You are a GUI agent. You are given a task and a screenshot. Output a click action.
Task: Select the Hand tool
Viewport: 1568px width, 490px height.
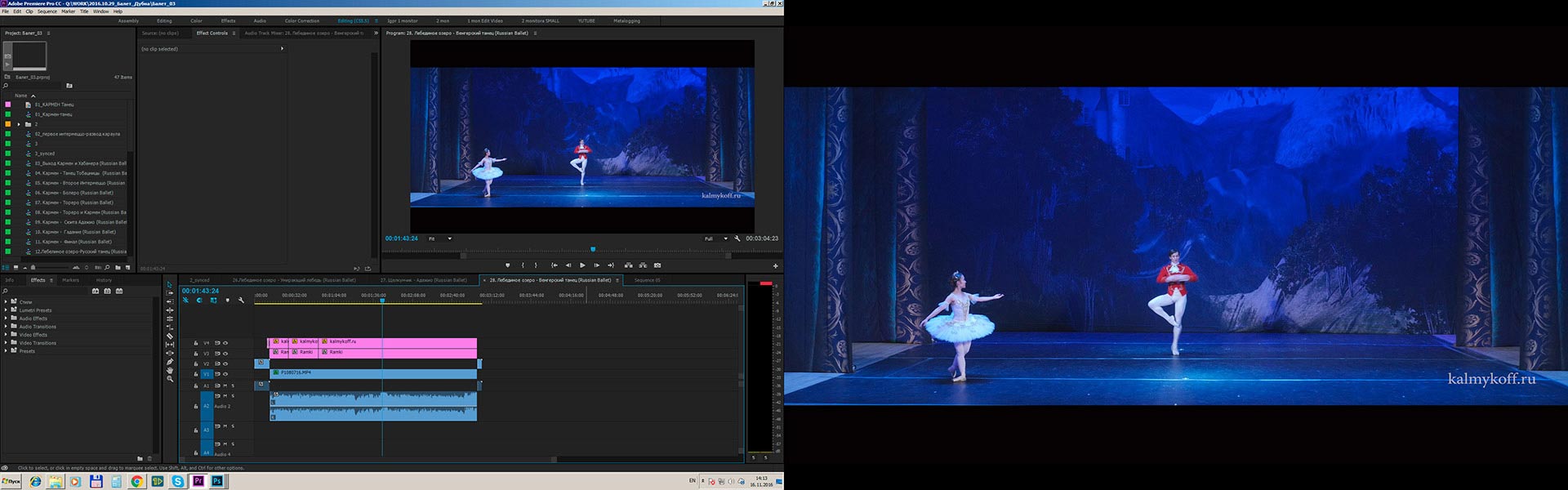[170, 370]
